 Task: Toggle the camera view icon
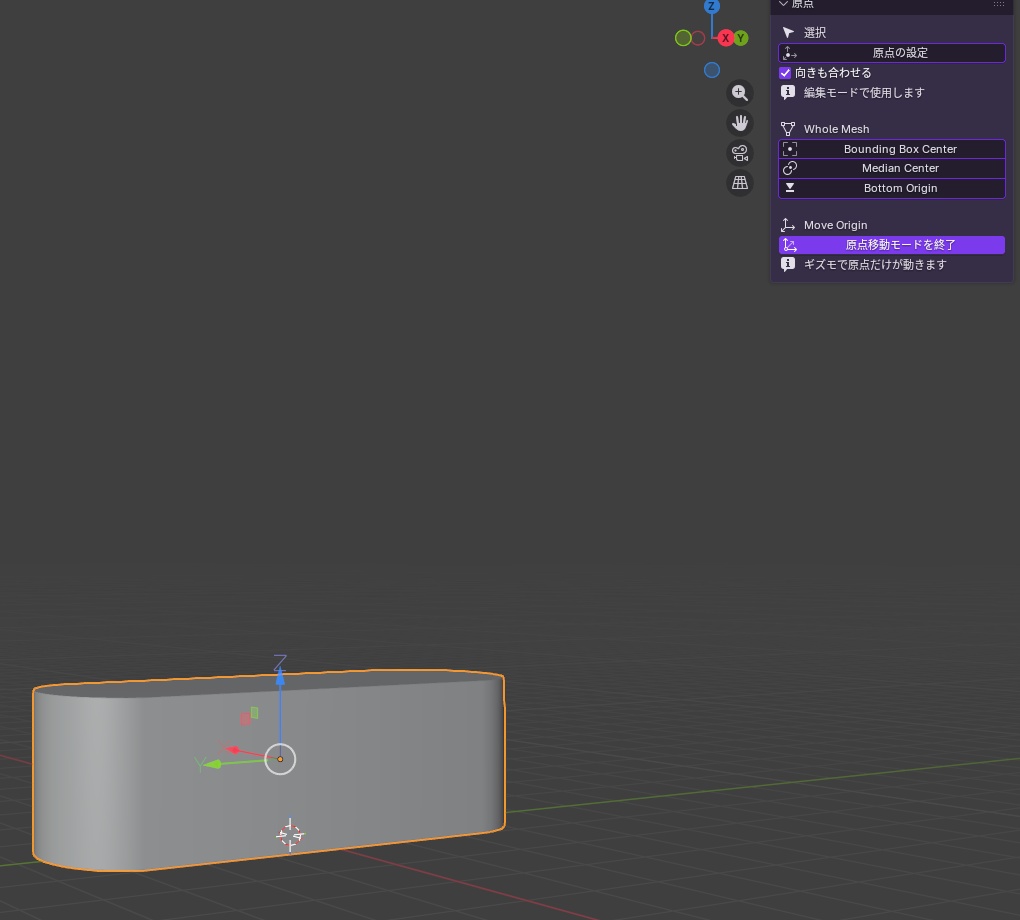click(740, 153)
